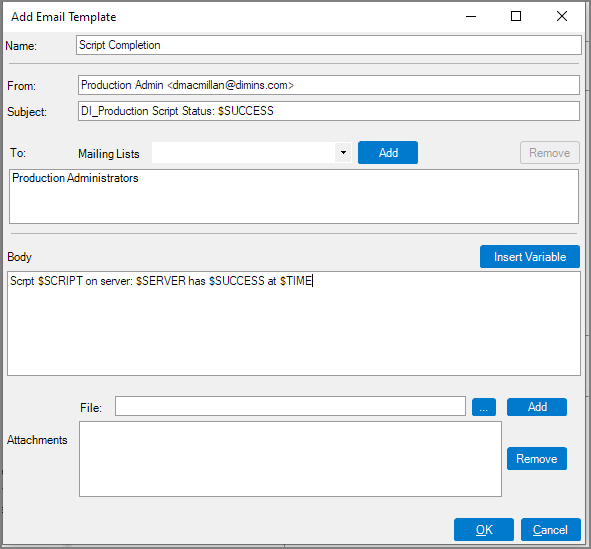Click the Name field containing Script Completion
The width and height of the screenshot is (591, 549).
coord(328,45)
